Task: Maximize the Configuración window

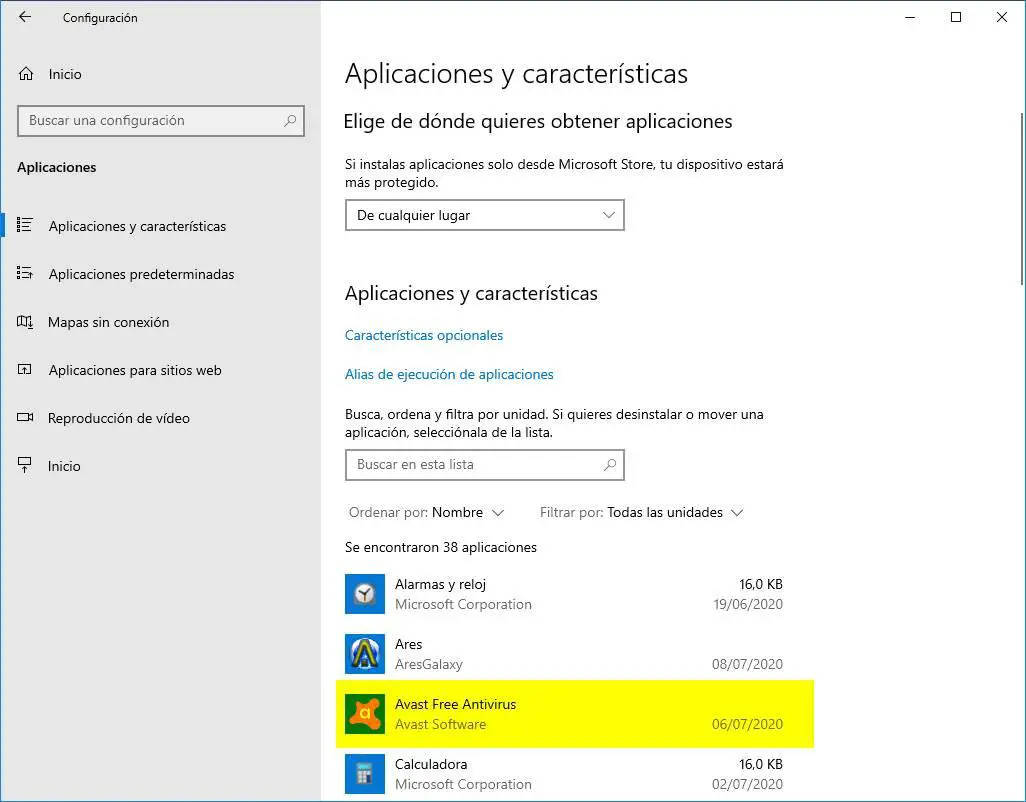Action: pyautogui.click(x=955, y=17)
